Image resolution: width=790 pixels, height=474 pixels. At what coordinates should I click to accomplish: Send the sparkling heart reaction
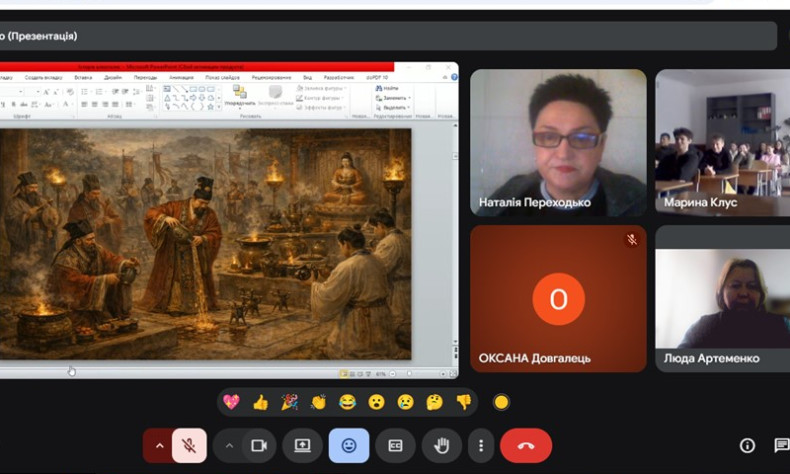[231, 402]
